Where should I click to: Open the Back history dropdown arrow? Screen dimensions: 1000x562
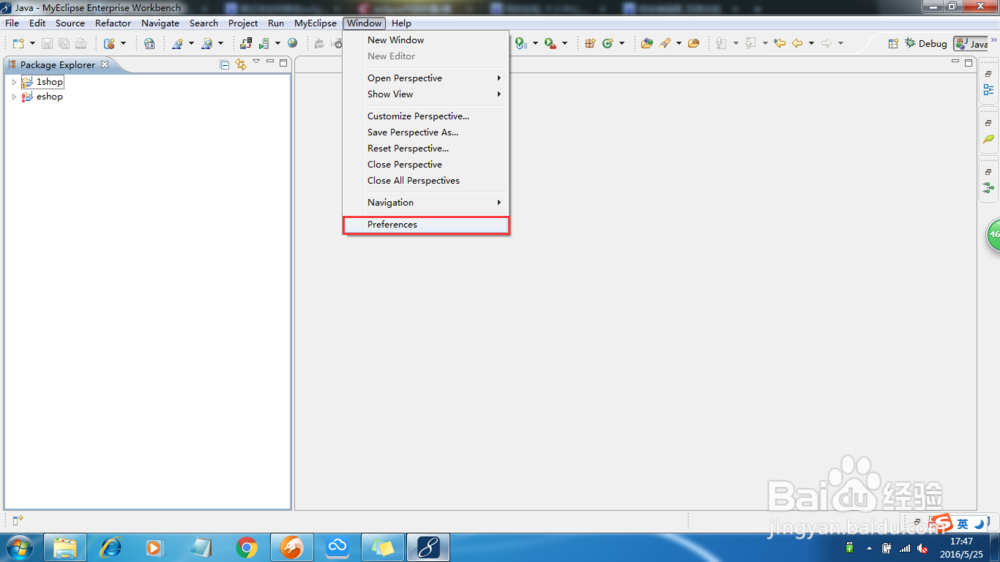(x=811, y=43)
